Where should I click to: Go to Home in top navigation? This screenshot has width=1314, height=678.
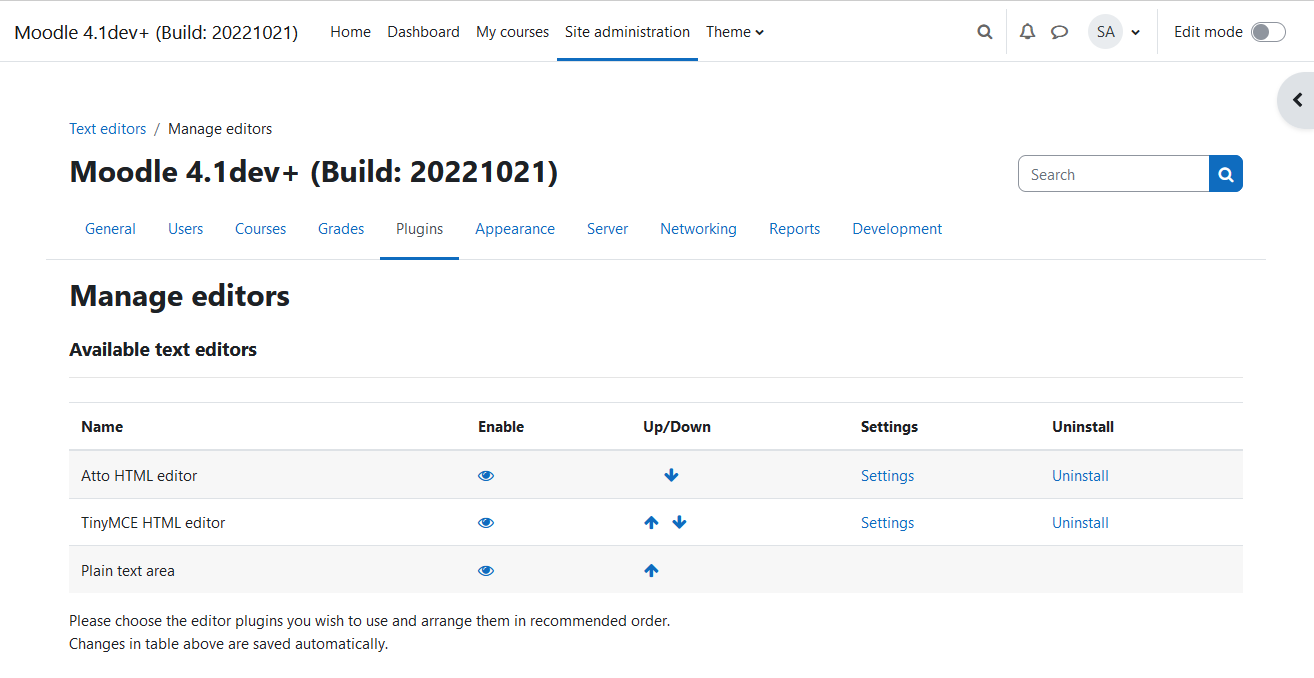[x=350, y=32]
